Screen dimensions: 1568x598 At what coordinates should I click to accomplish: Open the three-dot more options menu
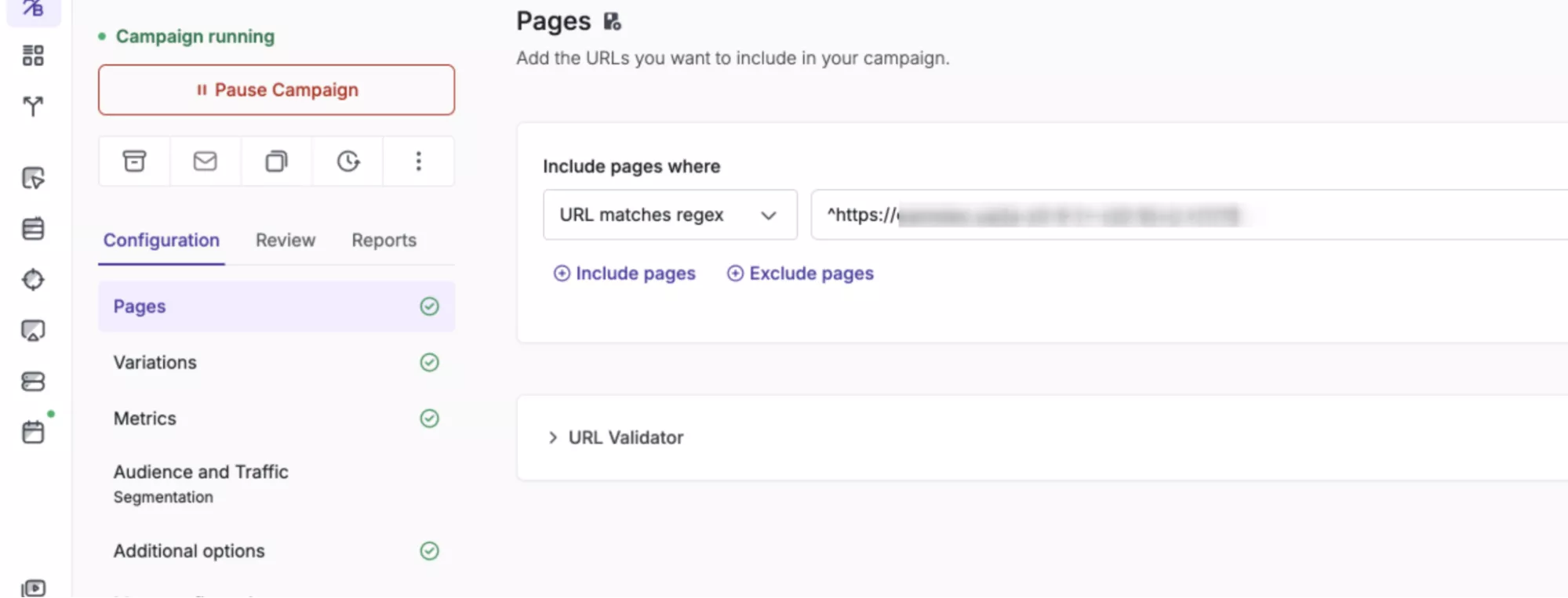tap(418, 161)
